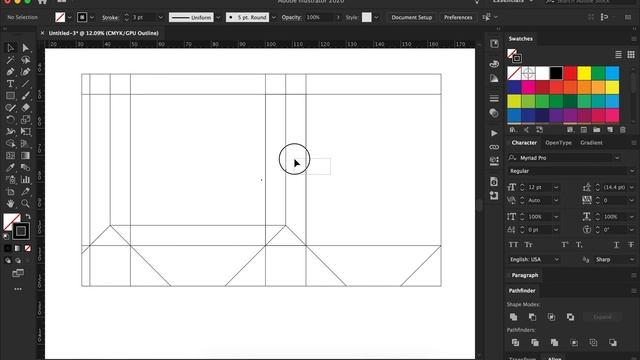Click the Preferences button
Image resolution: width=640 pixels, height=360 pixels.
click(x=458, y=18)
